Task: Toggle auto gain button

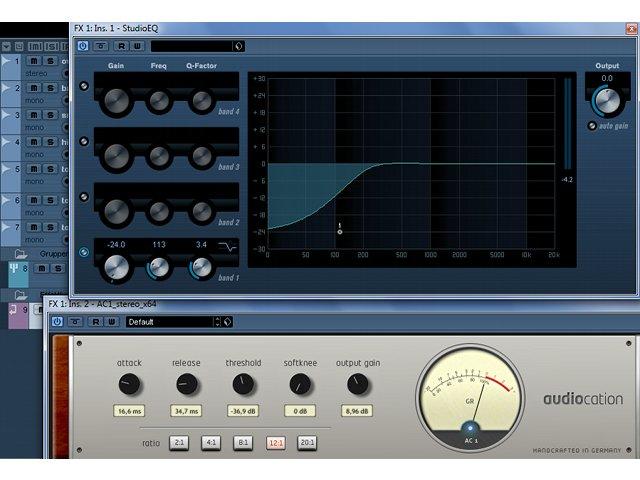Action: [x=592, y=126]
